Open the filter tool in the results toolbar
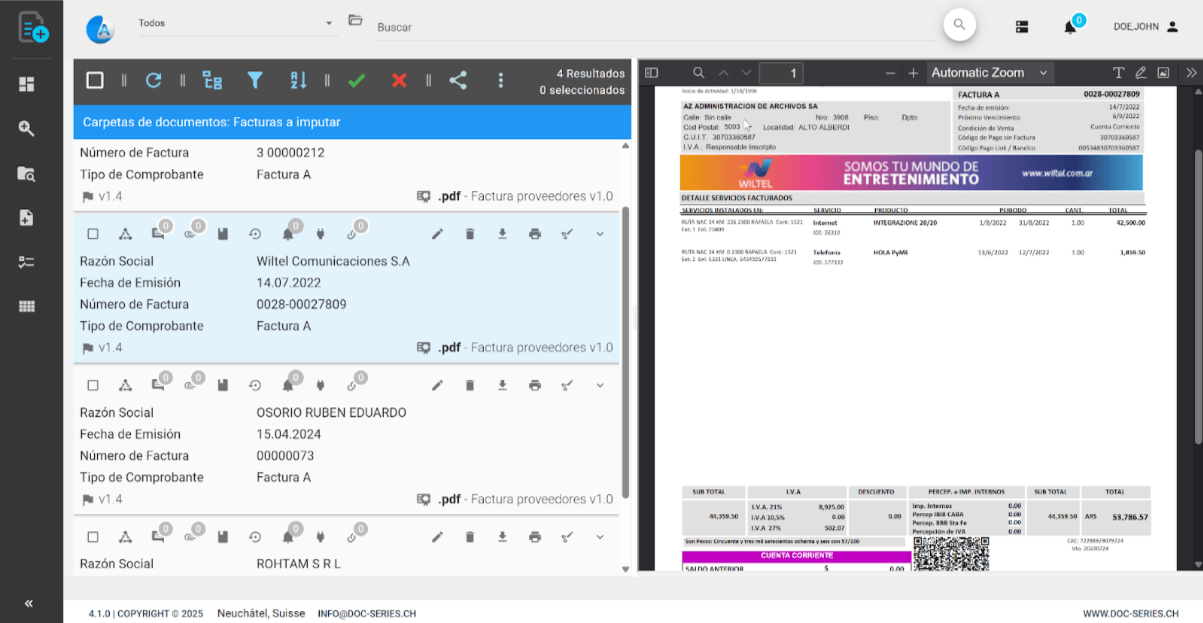 (x=255, y=79)
